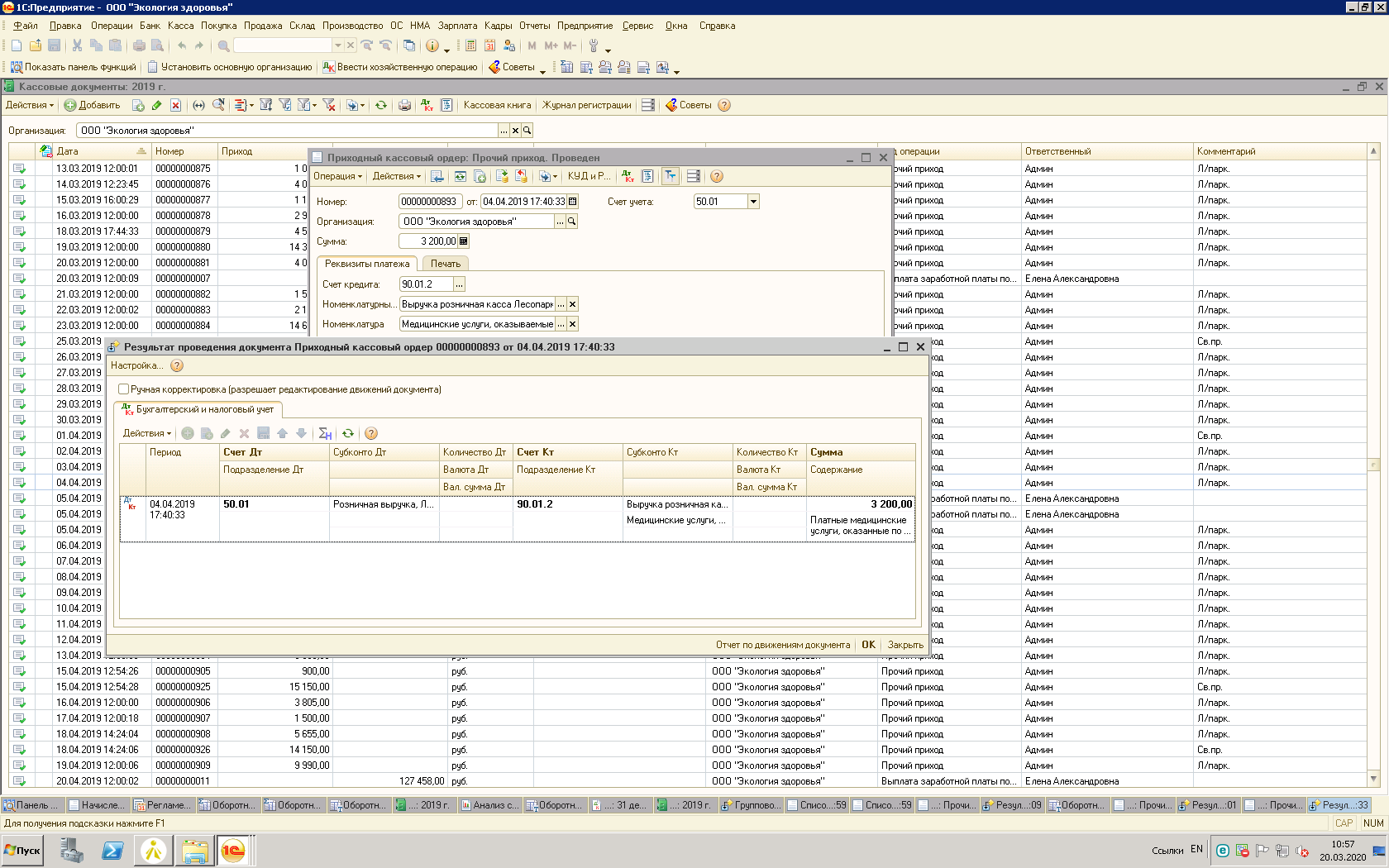Open the Касса menu
Viewport: 1389px width, 868px height.
[x=180, y=26]
